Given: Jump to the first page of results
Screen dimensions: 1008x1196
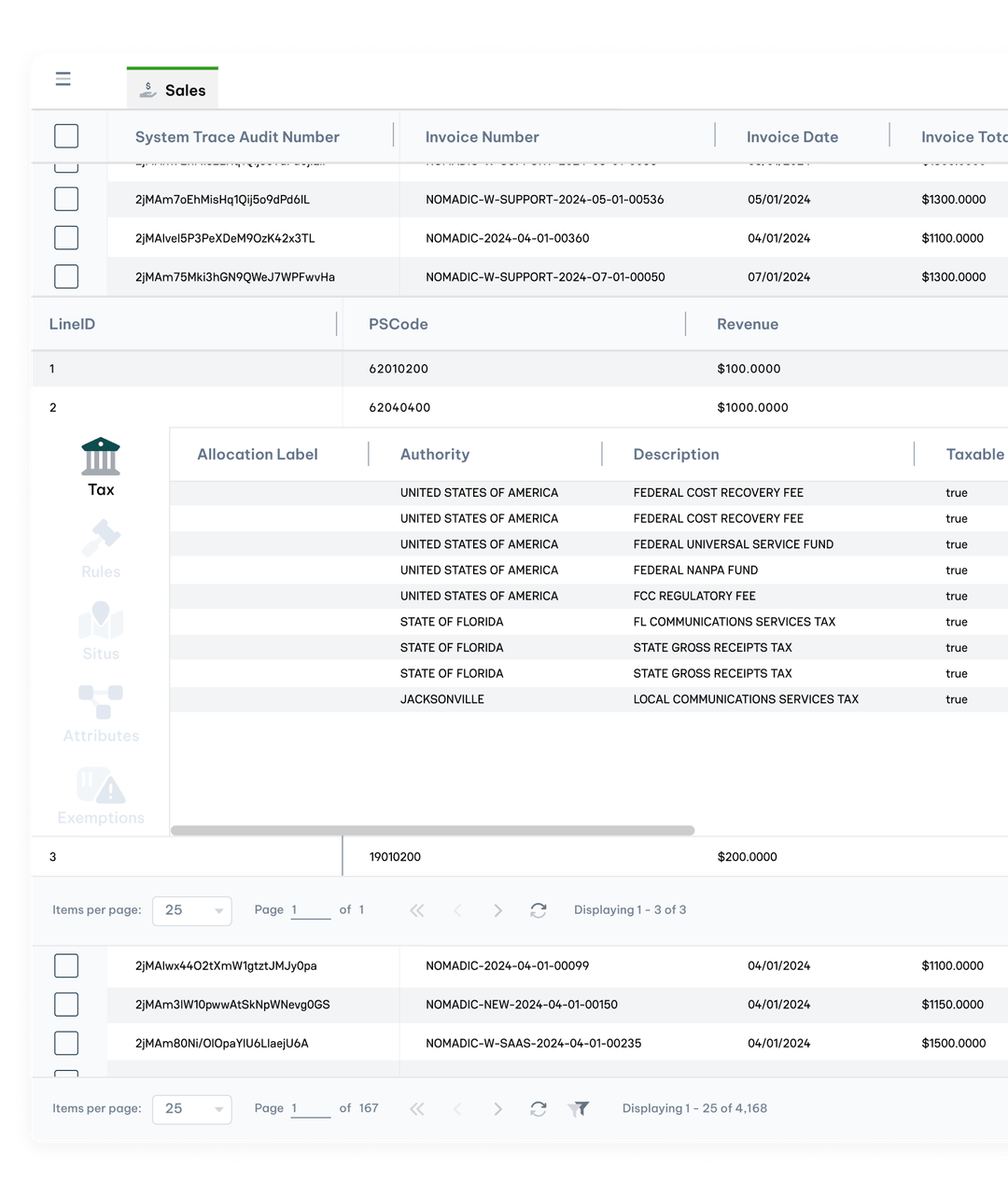Looking at the screenshot, I should pos(416,1108).
